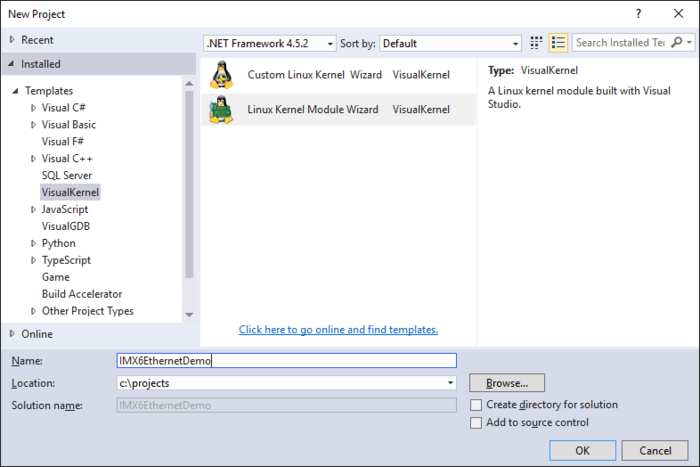Switch to medium icons list view
Screen dimensions: 700x467
[x=558, y=43]
